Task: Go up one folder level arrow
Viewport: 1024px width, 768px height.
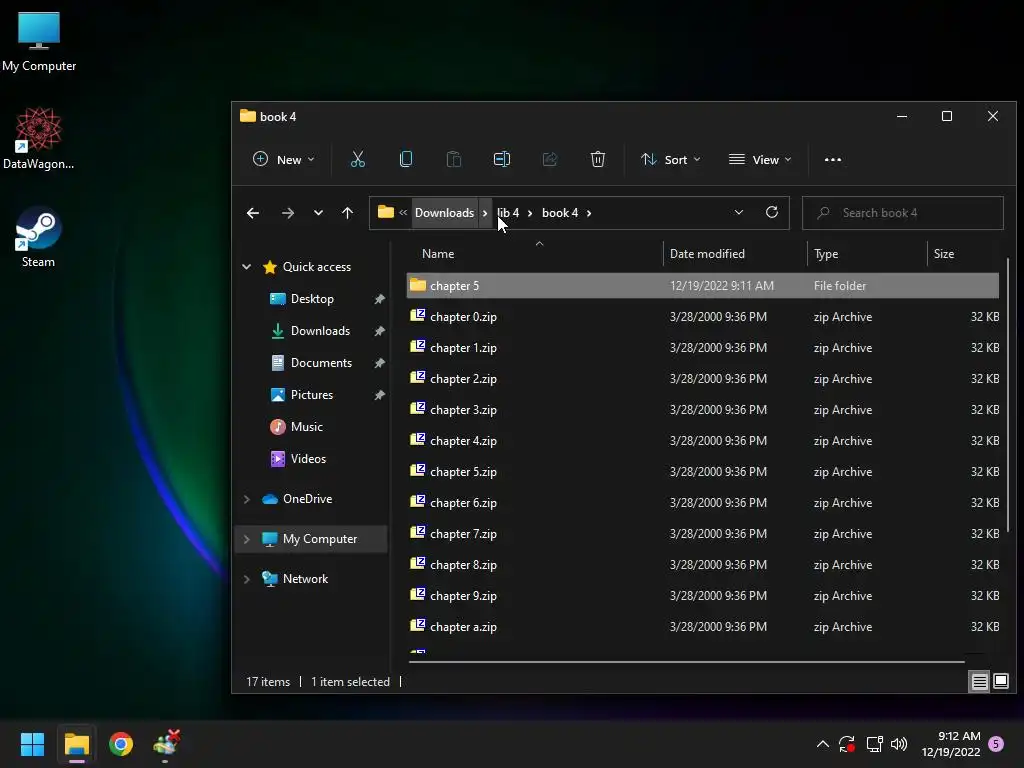Action: pyautogui.click(x=347, y=213)
